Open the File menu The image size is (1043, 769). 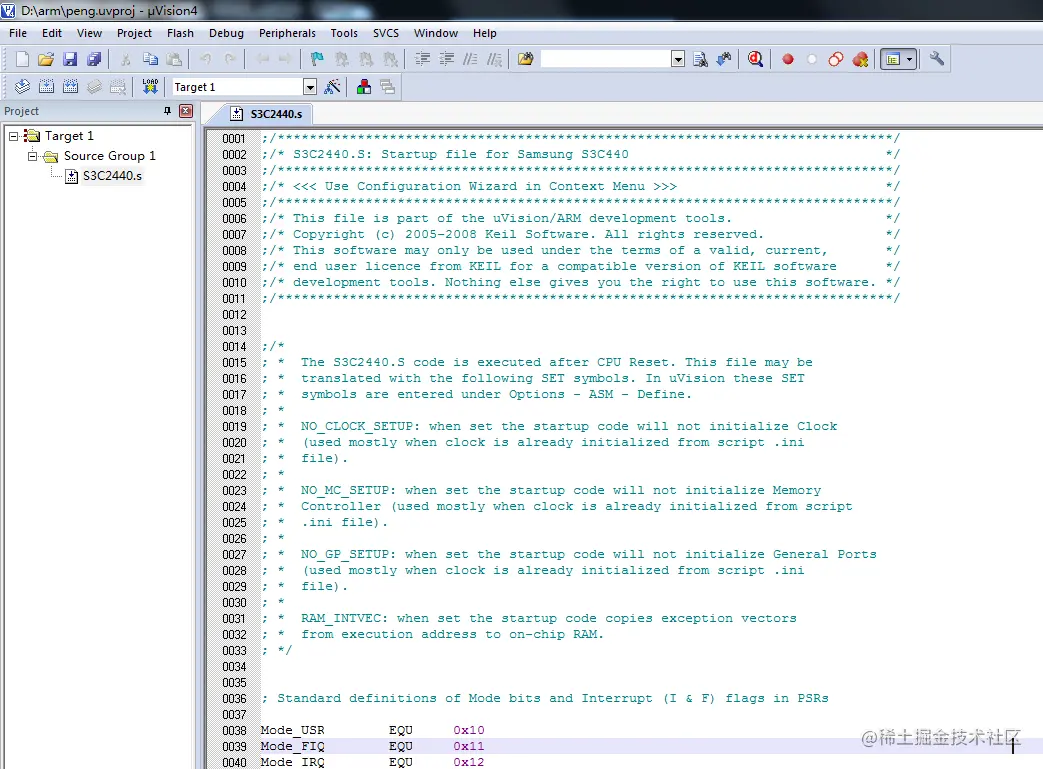click(18, 33)
